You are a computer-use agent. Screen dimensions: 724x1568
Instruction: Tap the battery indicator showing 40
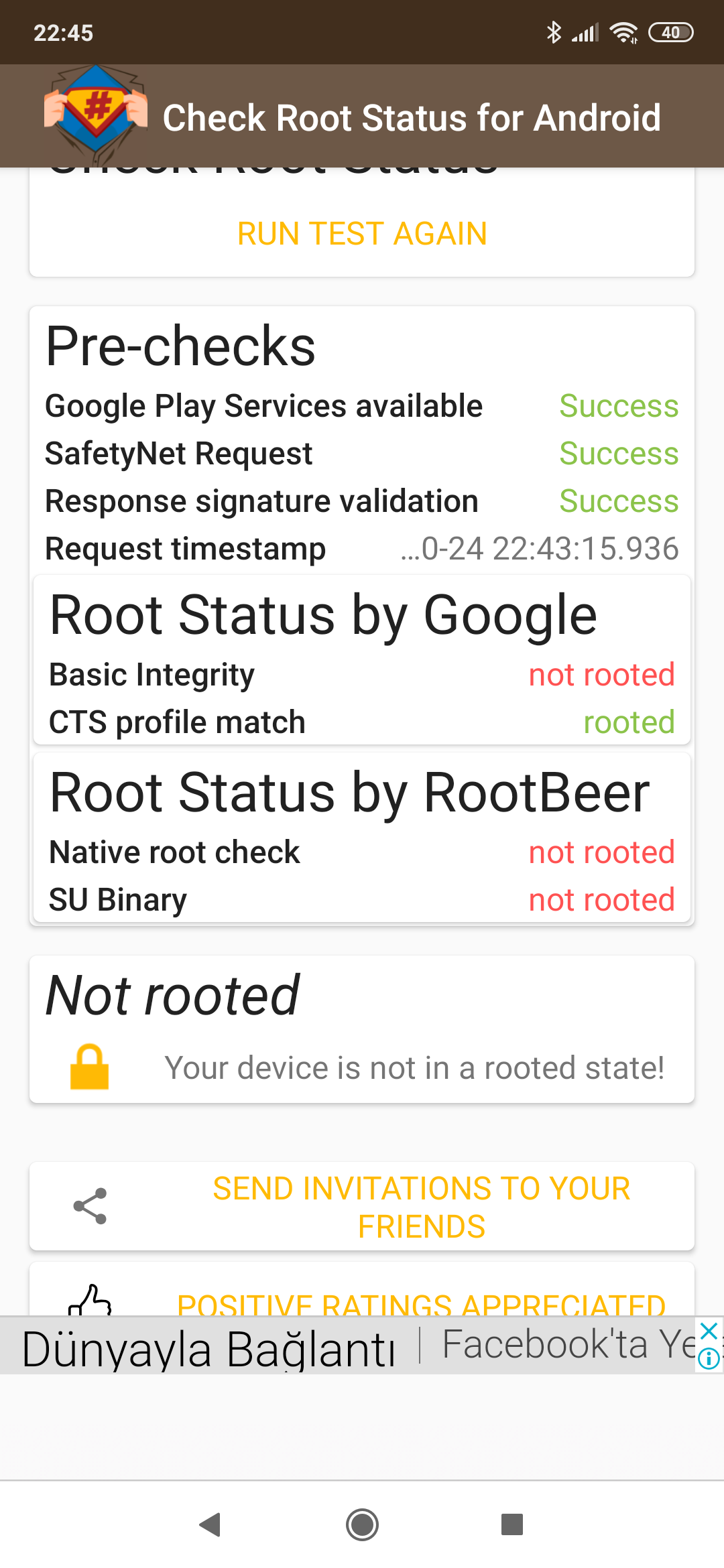pos(671,32)
